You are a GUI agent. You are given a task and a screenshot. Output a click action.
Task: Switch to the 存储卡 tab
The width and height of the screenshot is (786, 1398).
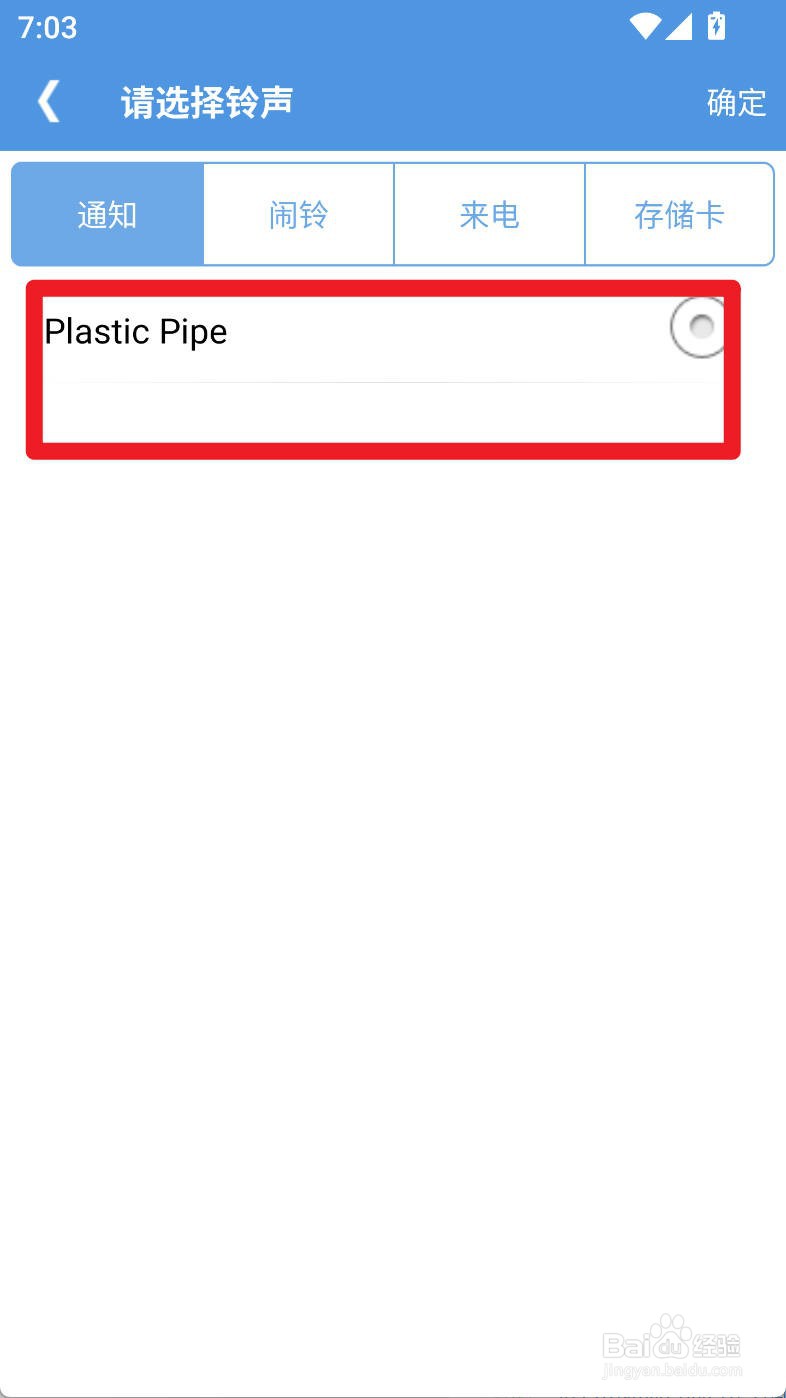click(x=679, y=215)
